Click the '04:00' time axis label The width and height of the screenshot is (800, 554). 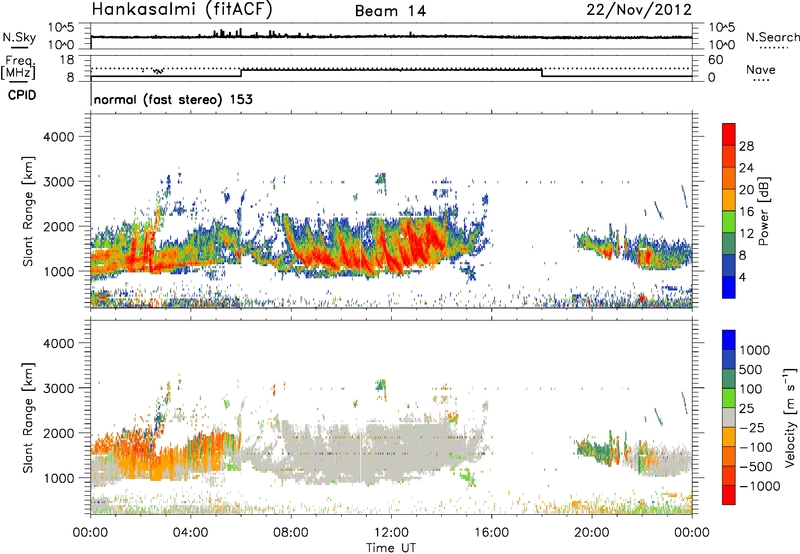(190, 533)
